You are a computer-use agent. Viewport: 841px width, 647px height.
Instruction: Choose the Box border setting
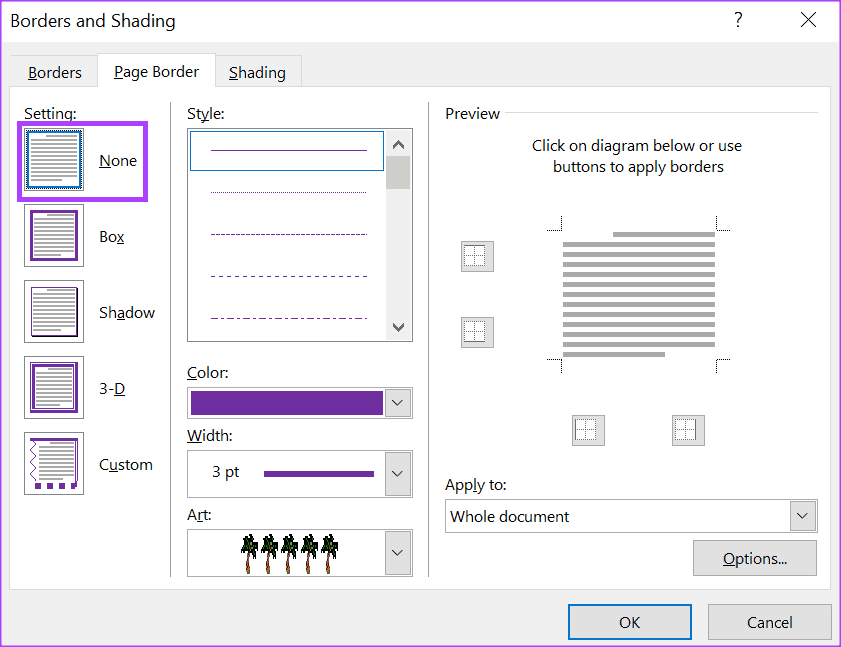click(54, 236)
